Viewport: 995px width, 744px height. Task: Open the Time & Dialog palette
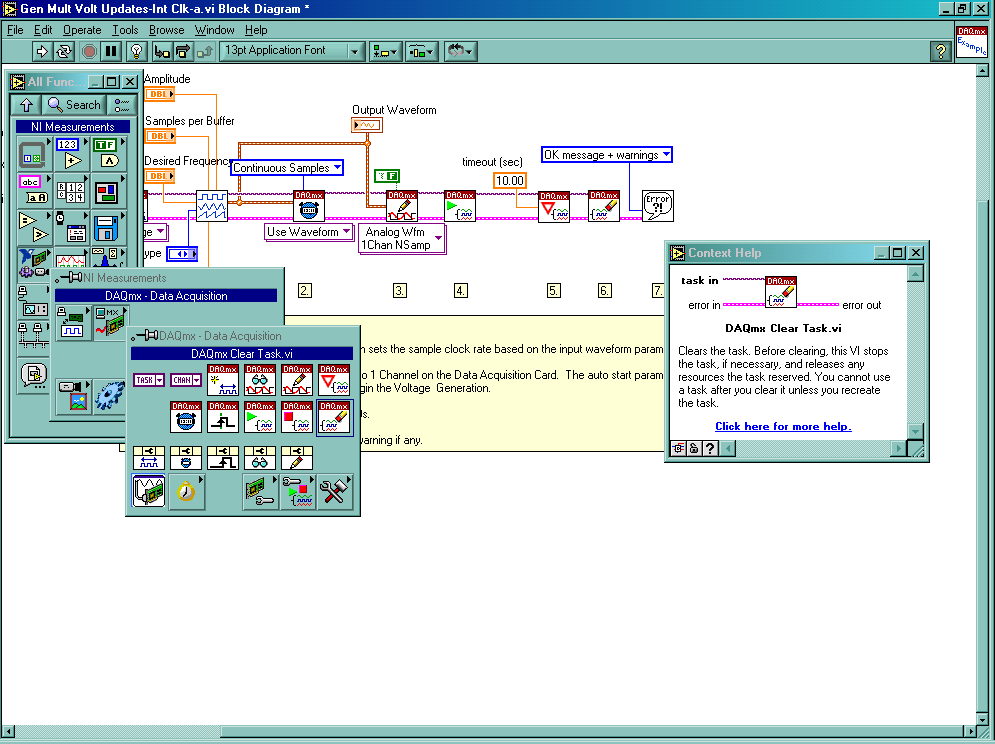point(69,227)
